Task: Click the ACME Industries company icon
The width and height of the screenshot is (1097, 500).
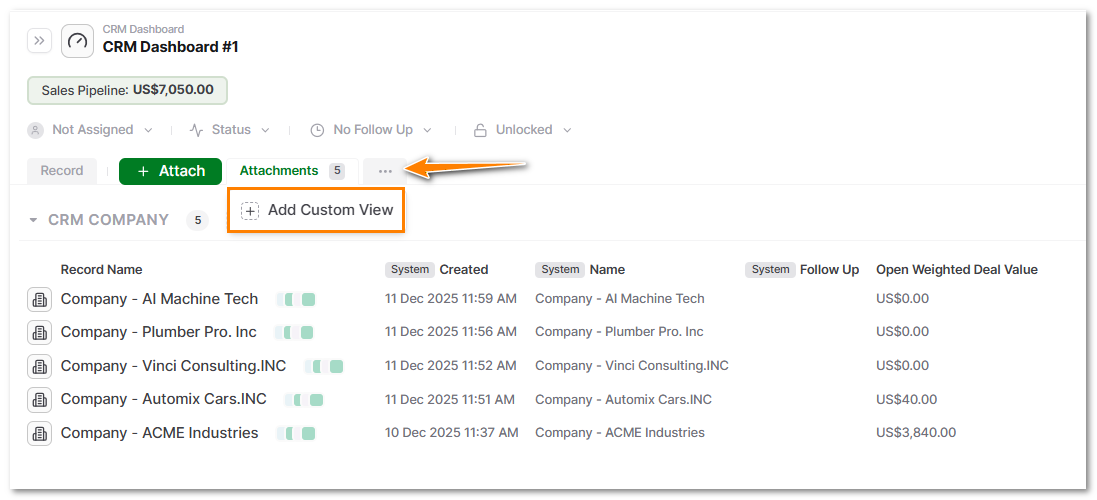Action: click(39, 434)
